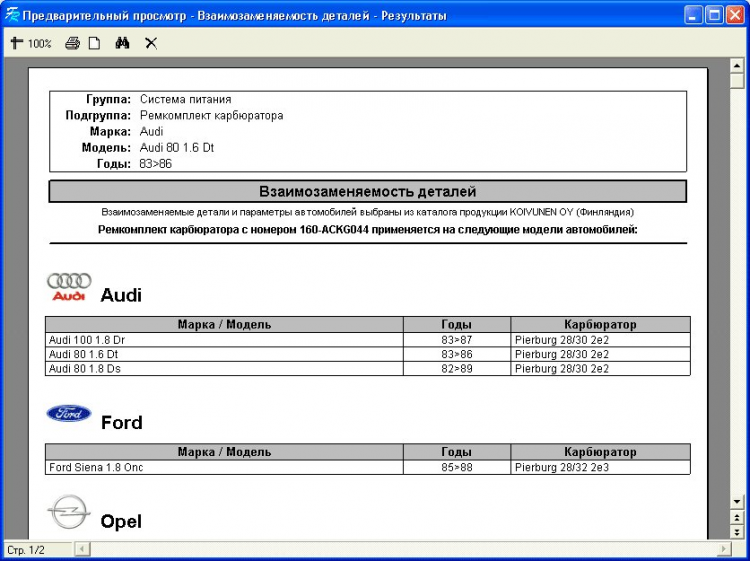
Task: Click the printer icon to print report
Action: pos(72,44)
